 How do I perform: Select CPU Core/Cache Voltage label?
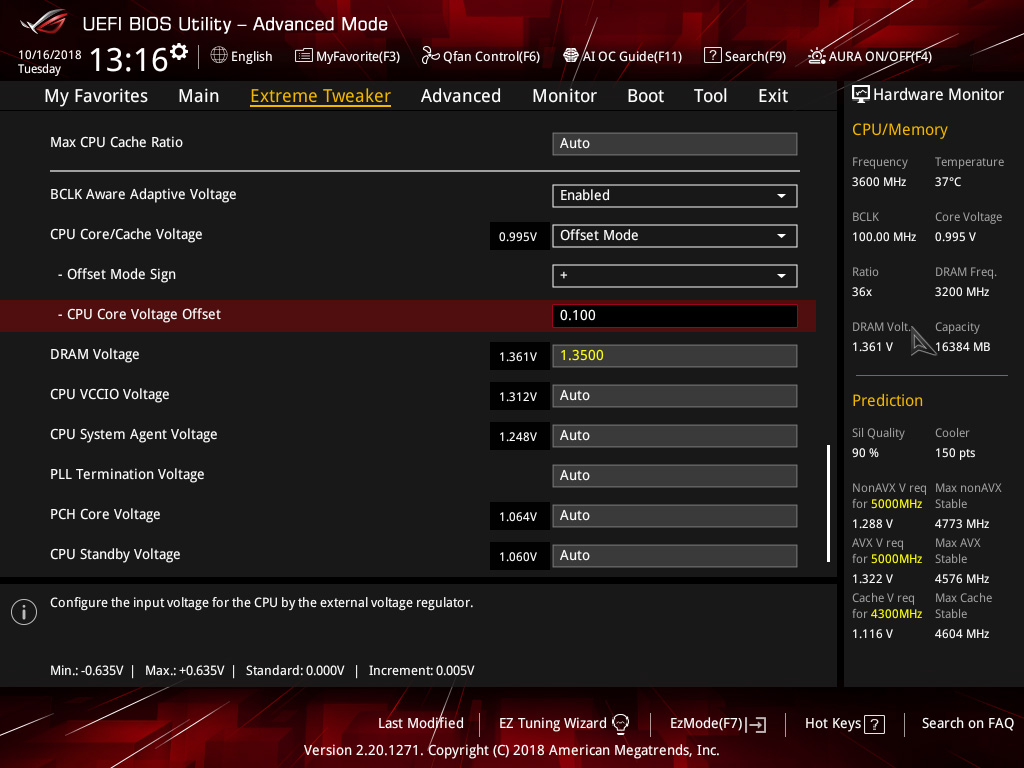tap(126, 234)
